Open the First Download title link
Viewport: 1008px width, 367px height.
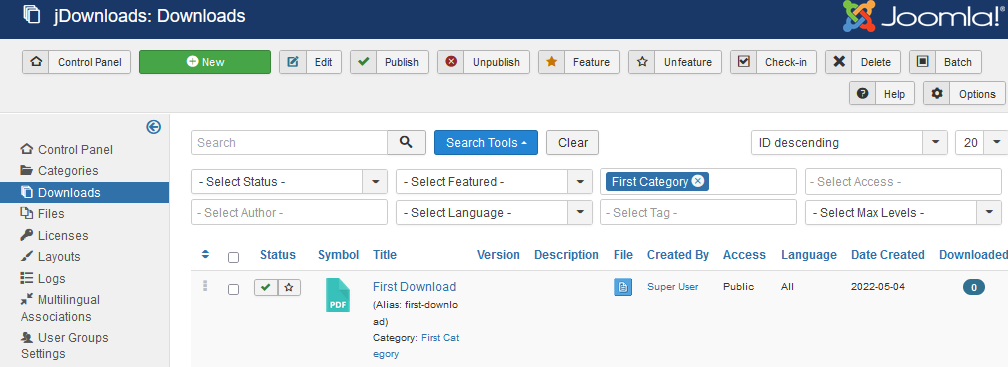pyautogui.click(x=415, y=287)
